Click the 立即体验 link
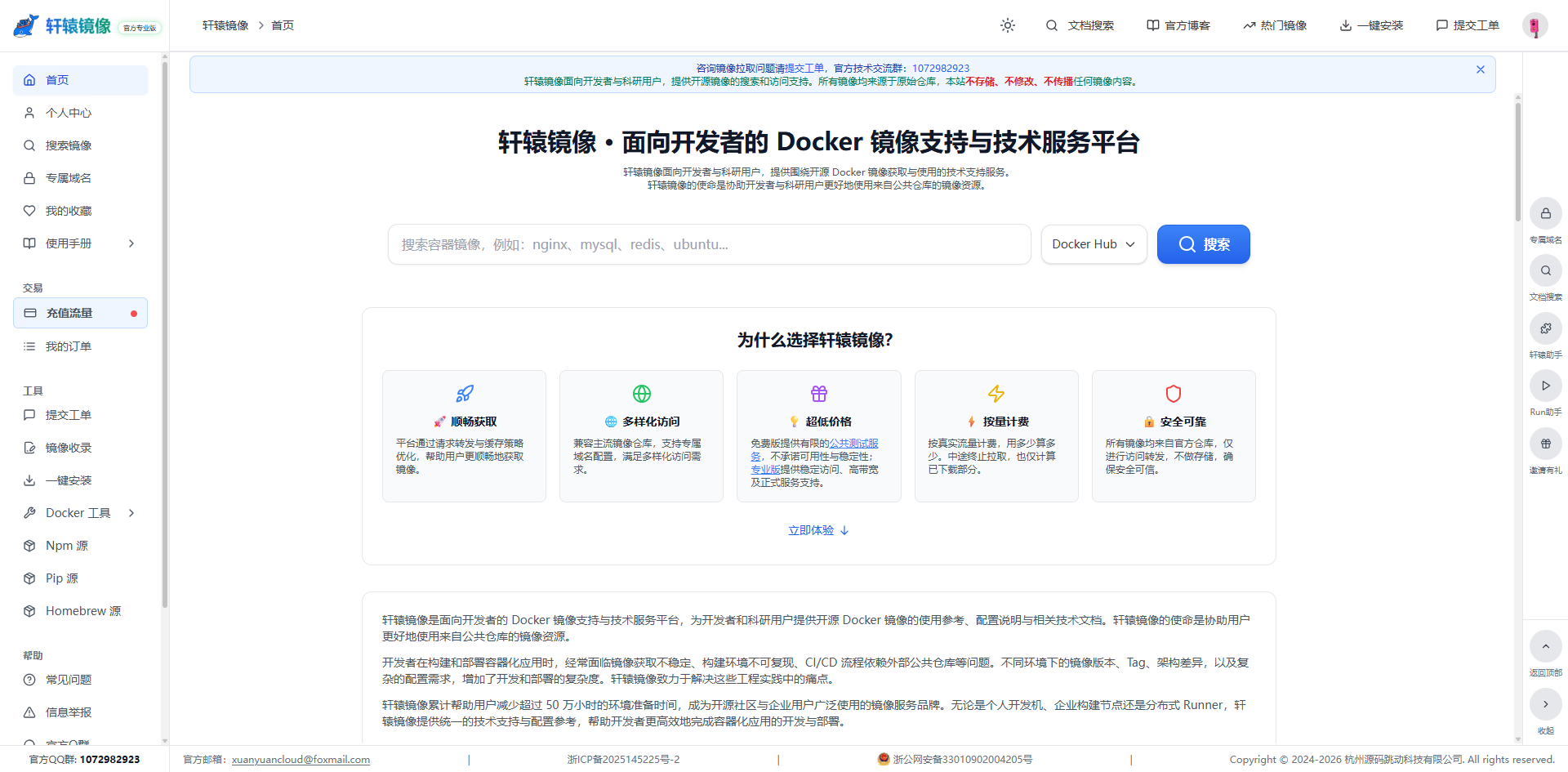Viewport: 1568px width, 772px height. click(818, 530)
